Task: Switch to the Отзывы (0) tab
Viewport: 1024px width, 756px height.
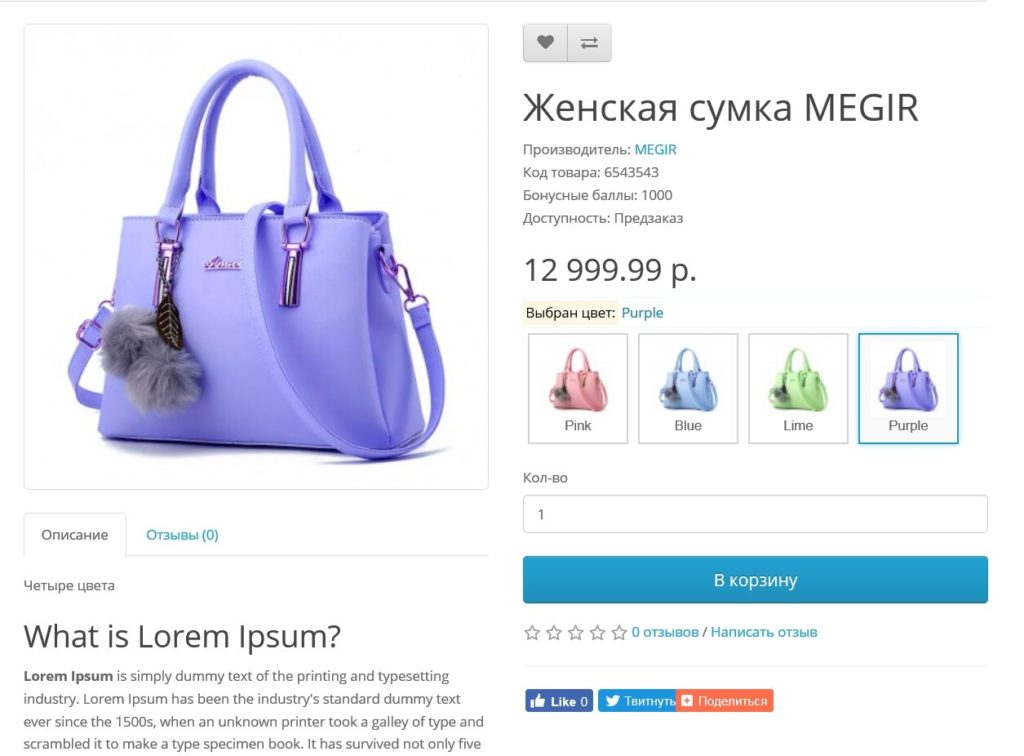Action: click(182, 535)
